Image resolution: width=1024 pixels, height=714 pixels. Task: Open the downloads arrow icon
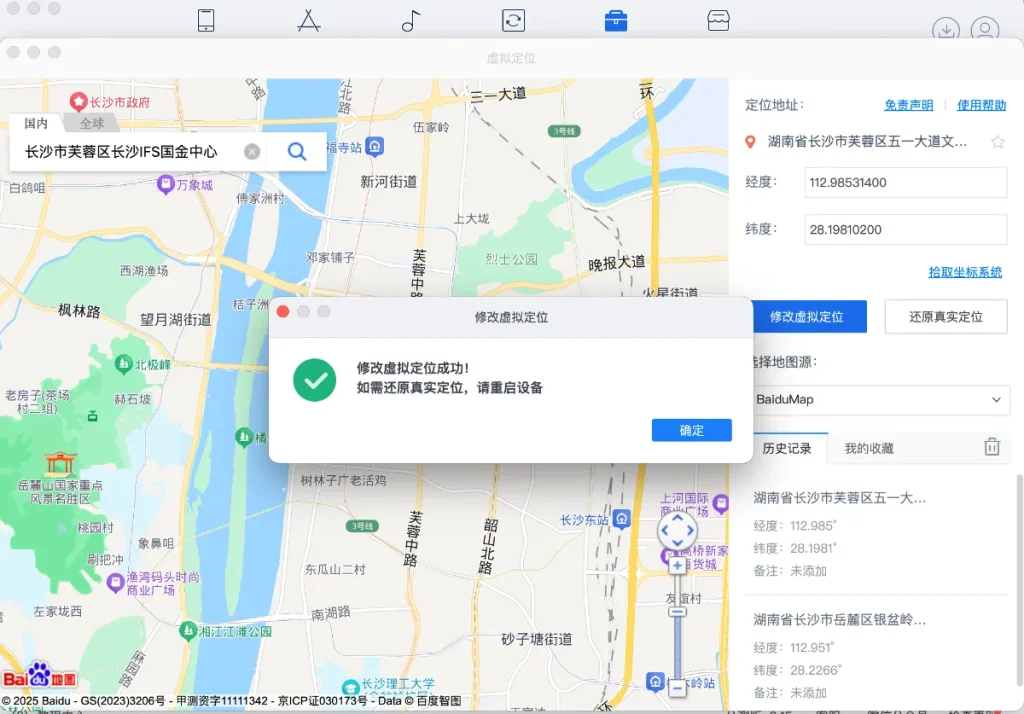point(946,29)
